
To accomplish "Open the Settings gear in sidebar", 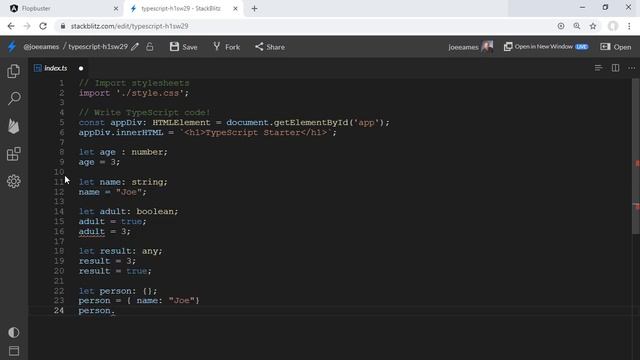I will coord(13,181).
